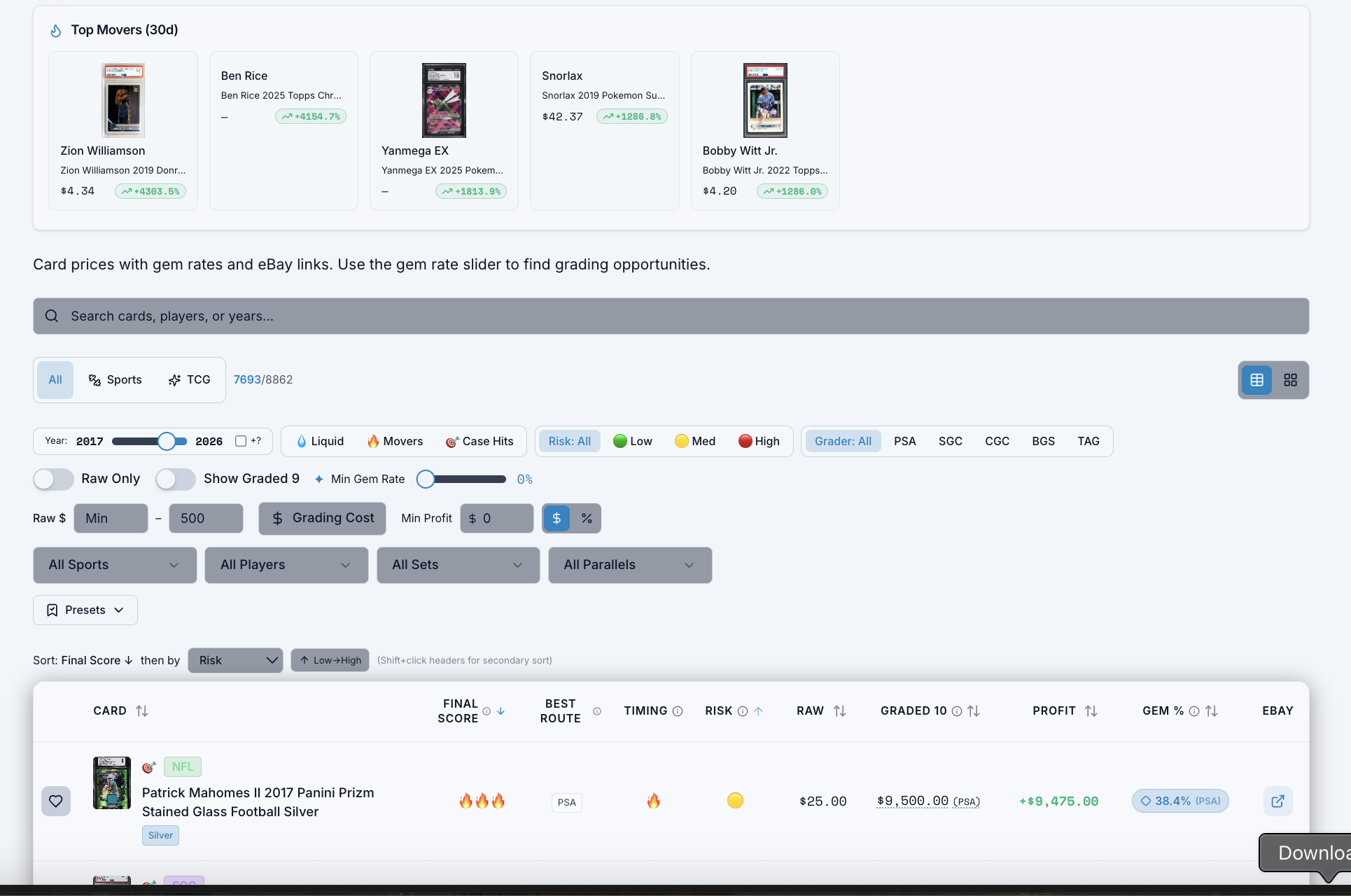Screen dimensions: 1351x896
Task: Click the Liquid filter droplet
Action: point(318,441)
